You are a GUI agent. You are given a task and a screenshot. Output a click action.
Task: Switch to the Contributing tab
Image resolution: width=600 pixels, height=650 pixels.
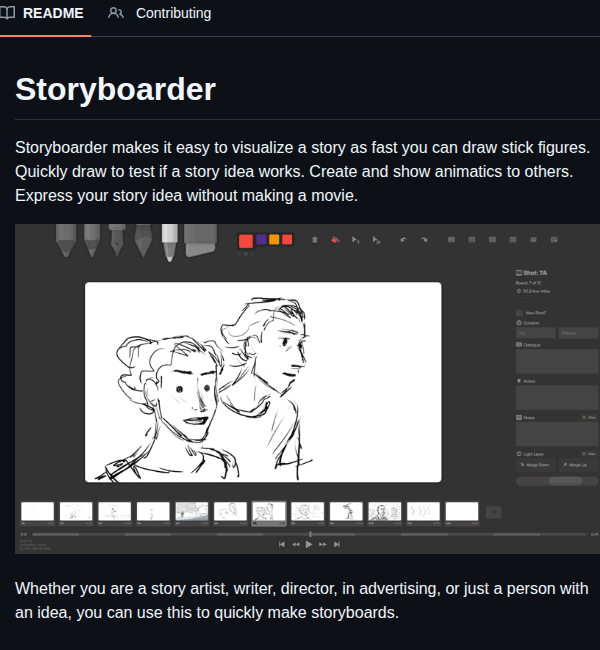[160, 13]
